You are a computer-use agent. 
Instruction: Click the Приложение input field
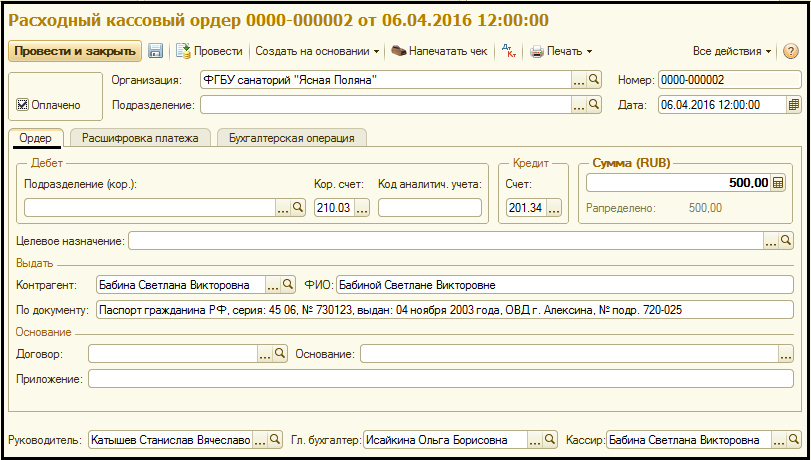click(441, 379)
